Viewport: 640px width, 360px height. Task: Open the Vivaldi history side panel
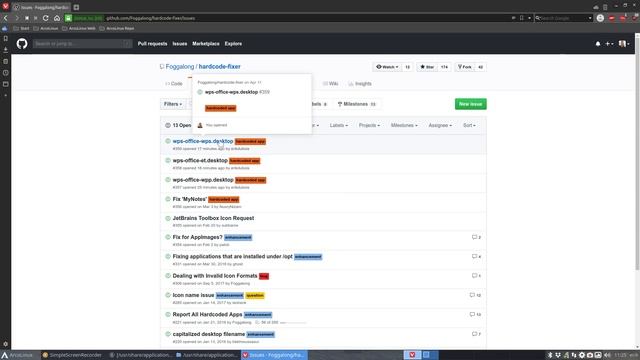(x=5, y=73)
